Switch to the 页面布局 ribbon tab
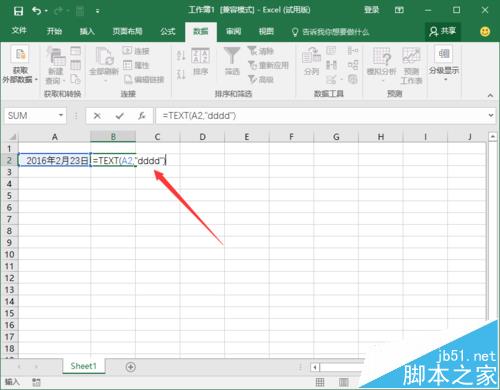Viewport: 500px width, 390px height. point(127,31)
